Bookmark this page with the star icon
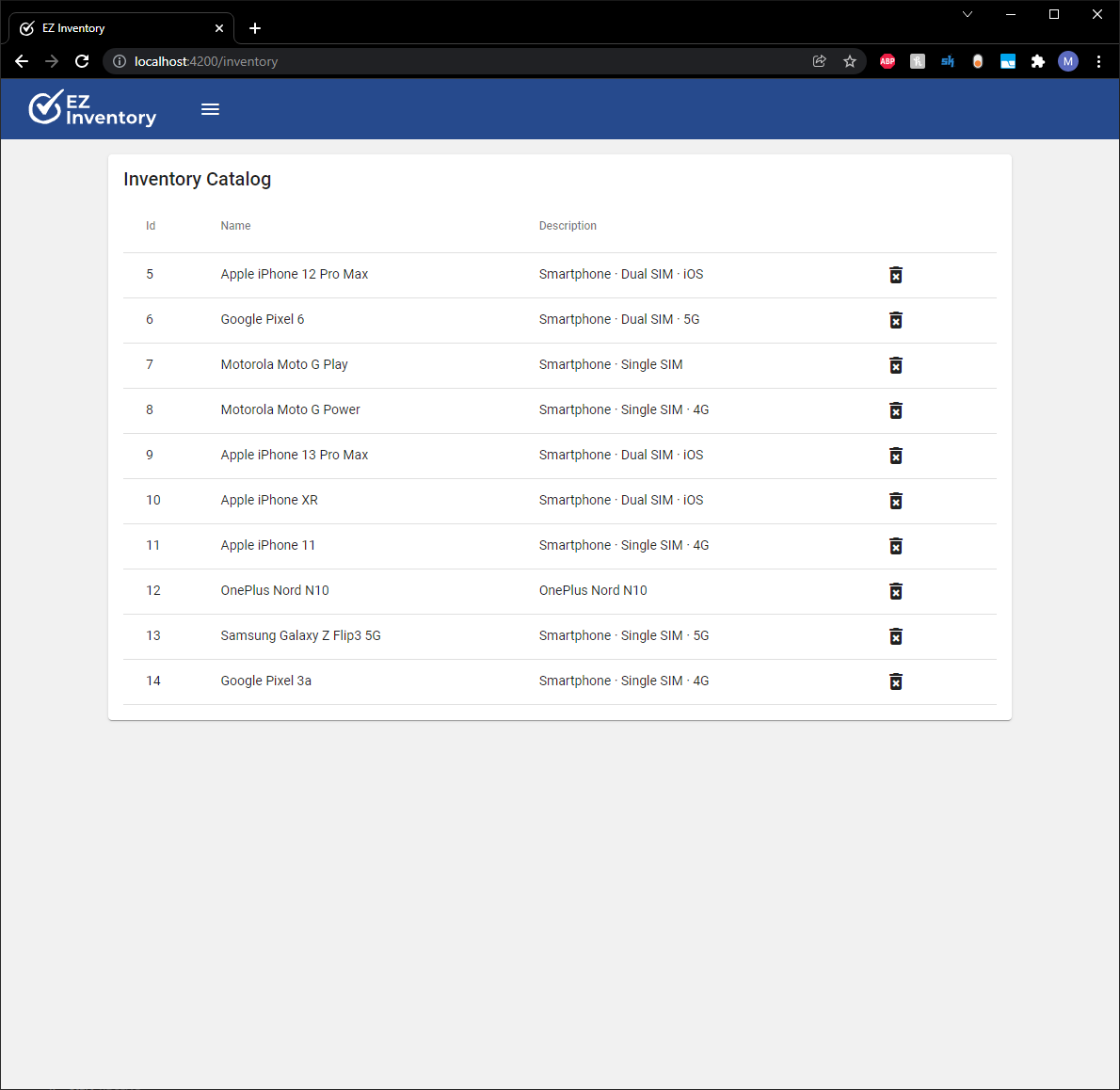Screen dimensions: 1120x1090 coord(850,61)
